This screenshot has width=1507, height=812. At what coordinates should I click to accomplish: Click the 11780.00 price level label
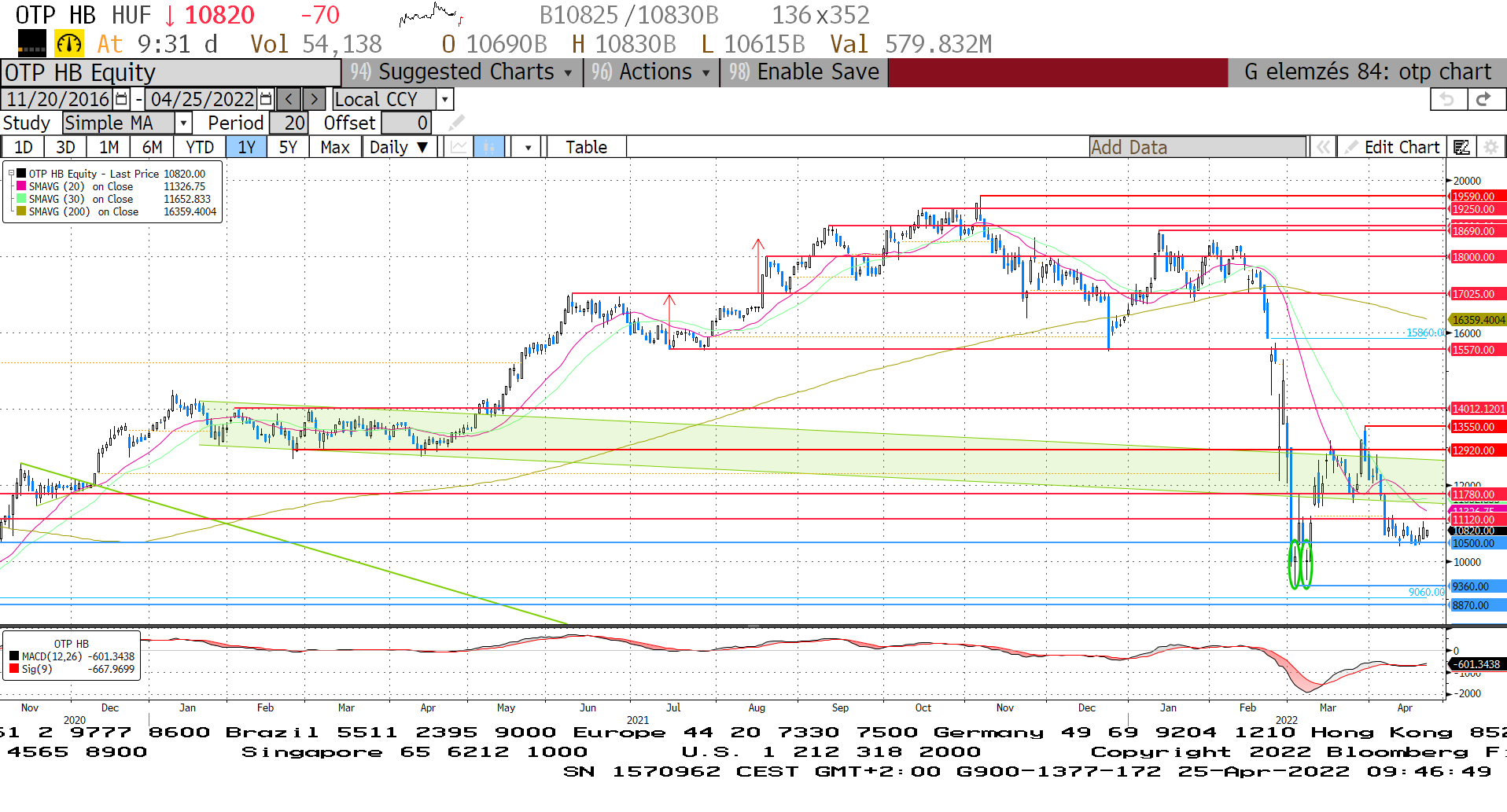1477,494
